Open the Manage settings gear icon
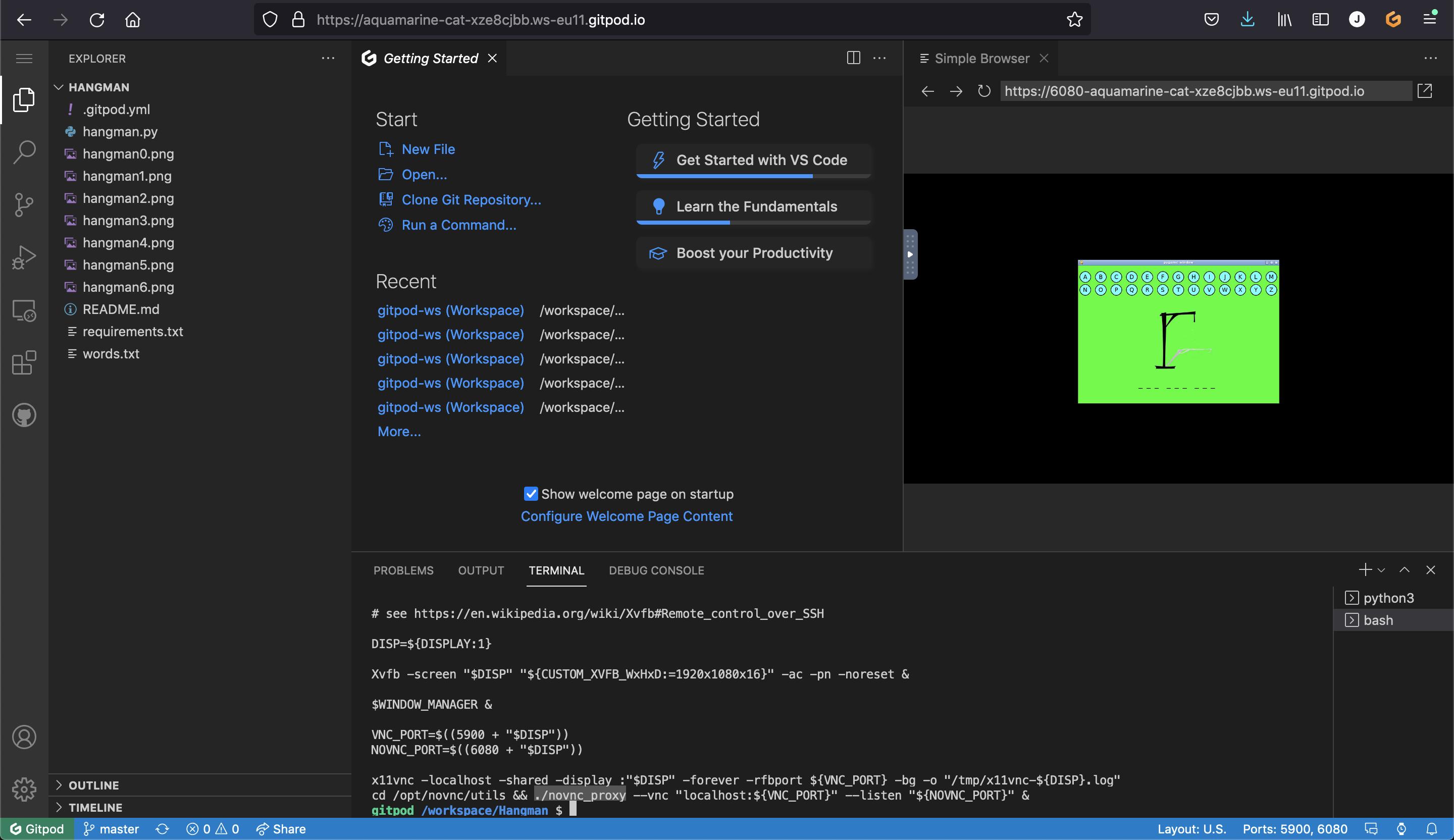 24,789
